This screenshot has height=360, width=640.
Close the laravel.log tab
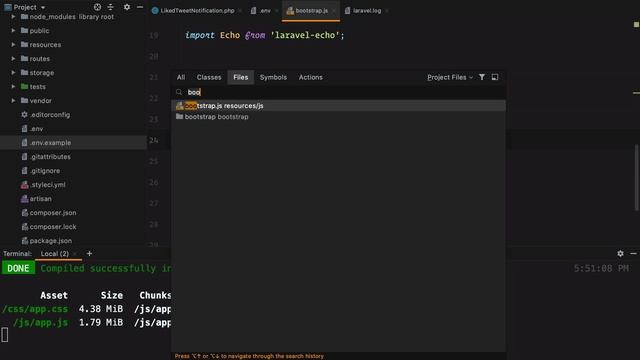[x=387, y=11]
